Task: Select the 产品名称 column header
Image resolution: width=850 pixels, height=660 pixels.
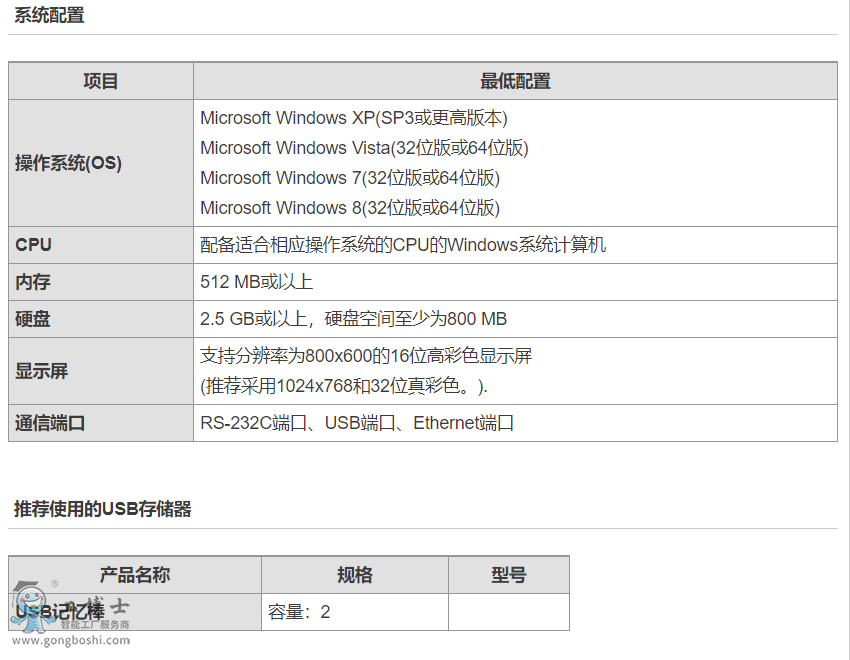Action: click(x=135, y=575)
